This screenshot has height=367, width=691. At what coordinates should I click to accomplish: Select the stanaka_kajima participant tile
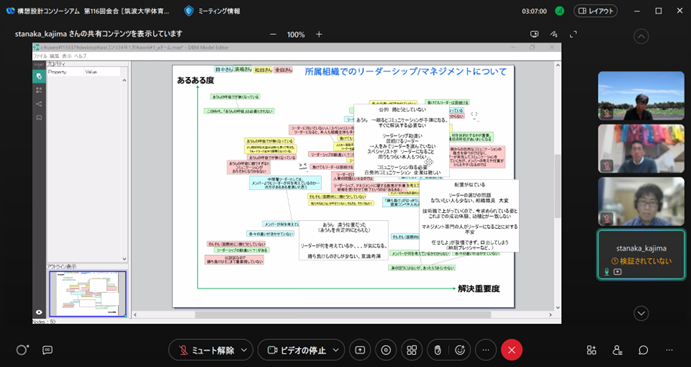pos(641,254)
